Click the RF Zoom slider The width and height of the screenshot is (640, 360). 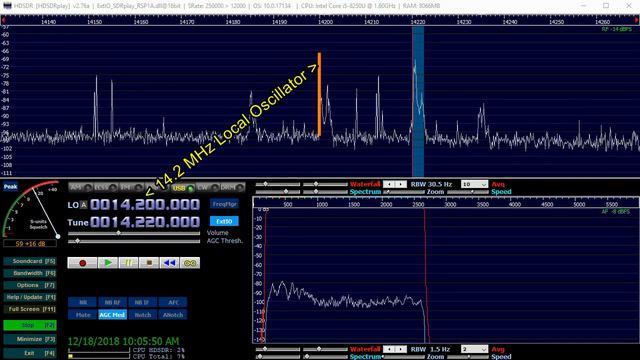pyautogui.click(x=405, y=192)
